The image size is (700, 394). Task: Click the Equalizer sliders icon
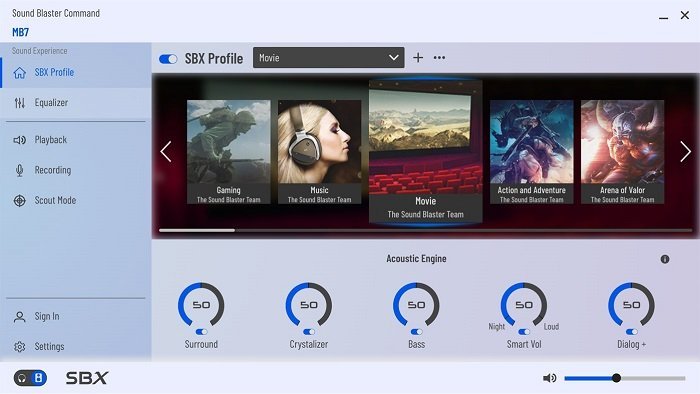coord(20,103)
